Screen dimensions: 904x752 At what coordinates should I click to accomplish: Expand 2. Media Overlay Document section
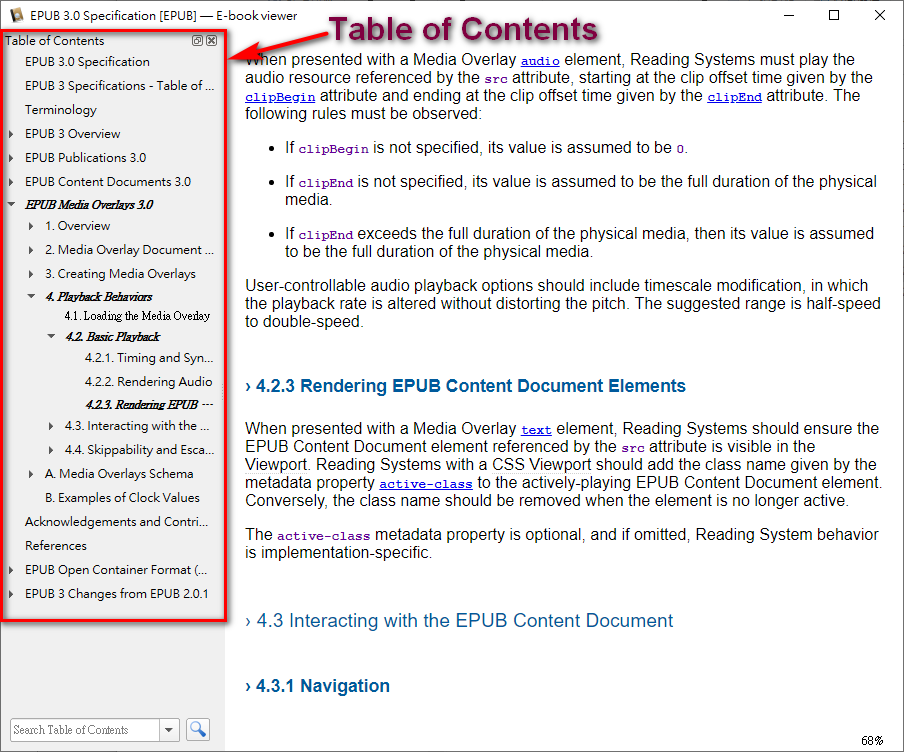point(31,250)
